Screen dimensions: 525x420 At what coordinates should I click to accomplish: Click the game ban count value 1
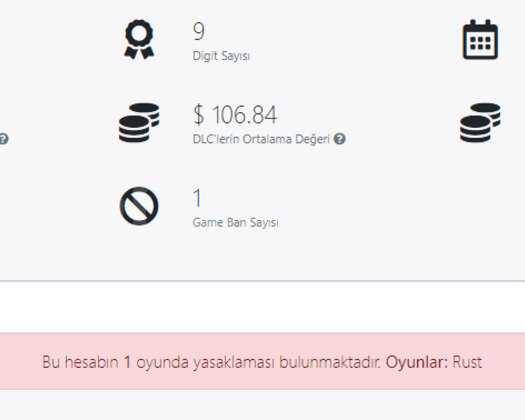pos(197,198)
